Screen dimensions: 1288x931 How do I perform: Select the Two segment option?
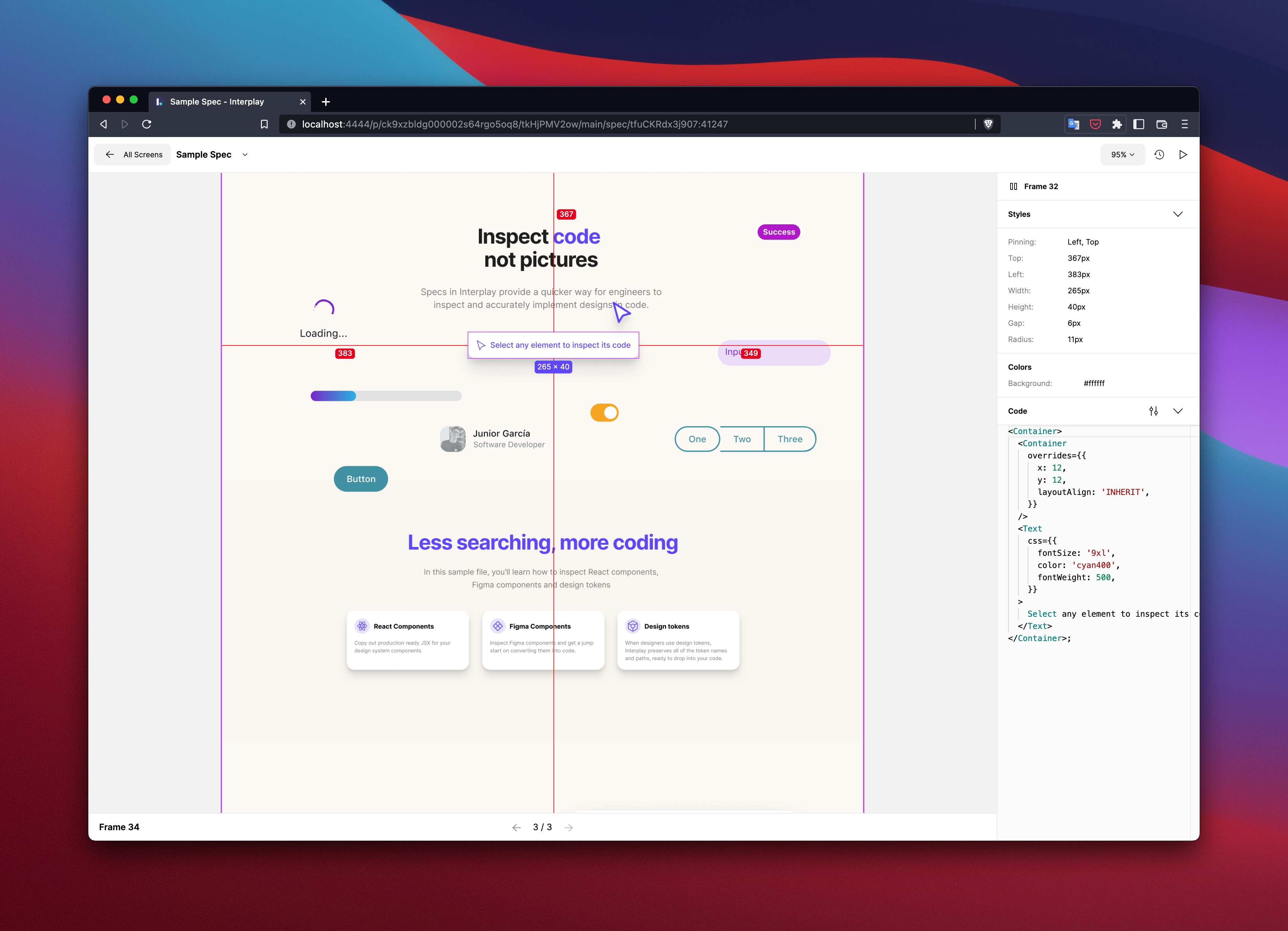coord(742,439)
